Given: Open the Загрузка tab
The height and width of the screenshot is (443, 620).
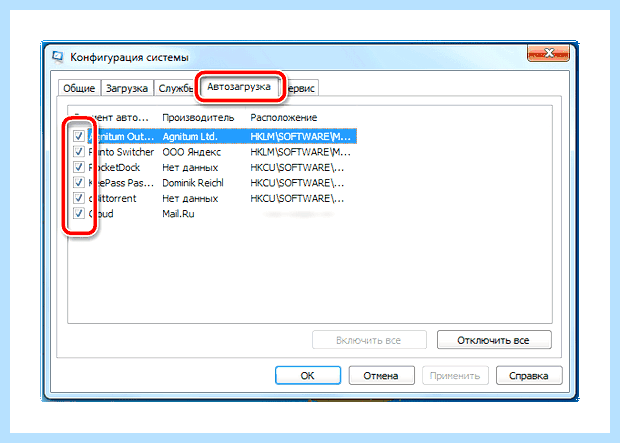Looking at the screenshot, I should (127, 88).
